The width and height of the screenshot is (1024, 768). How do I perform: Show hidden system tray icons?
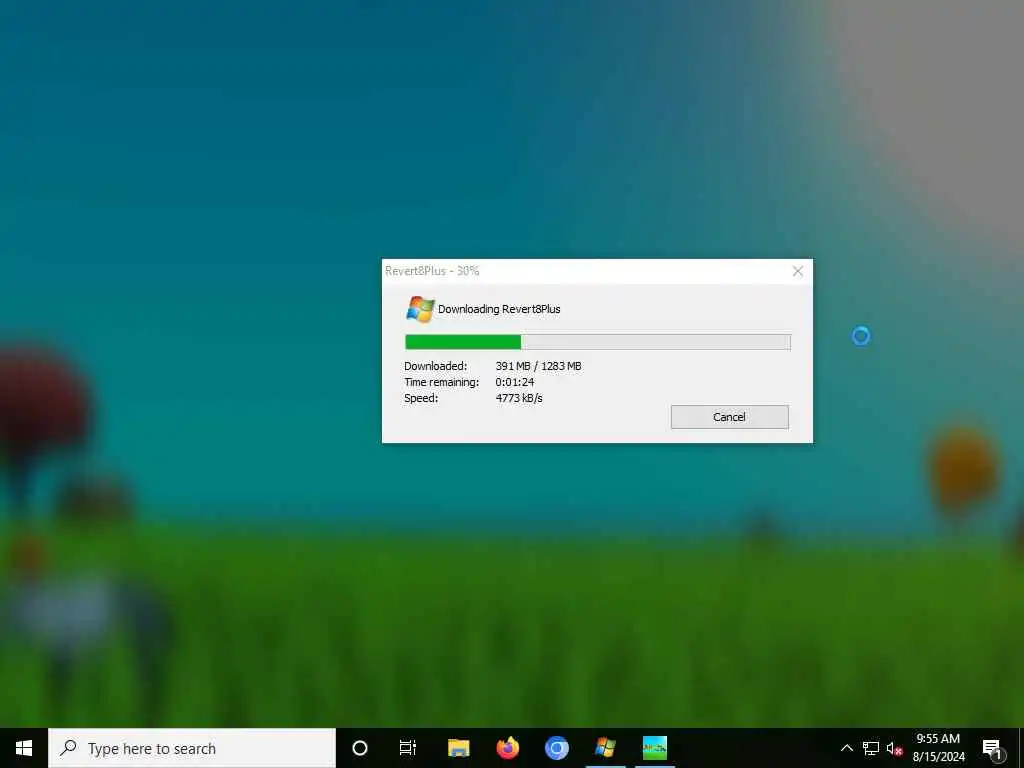click(846, 748)
